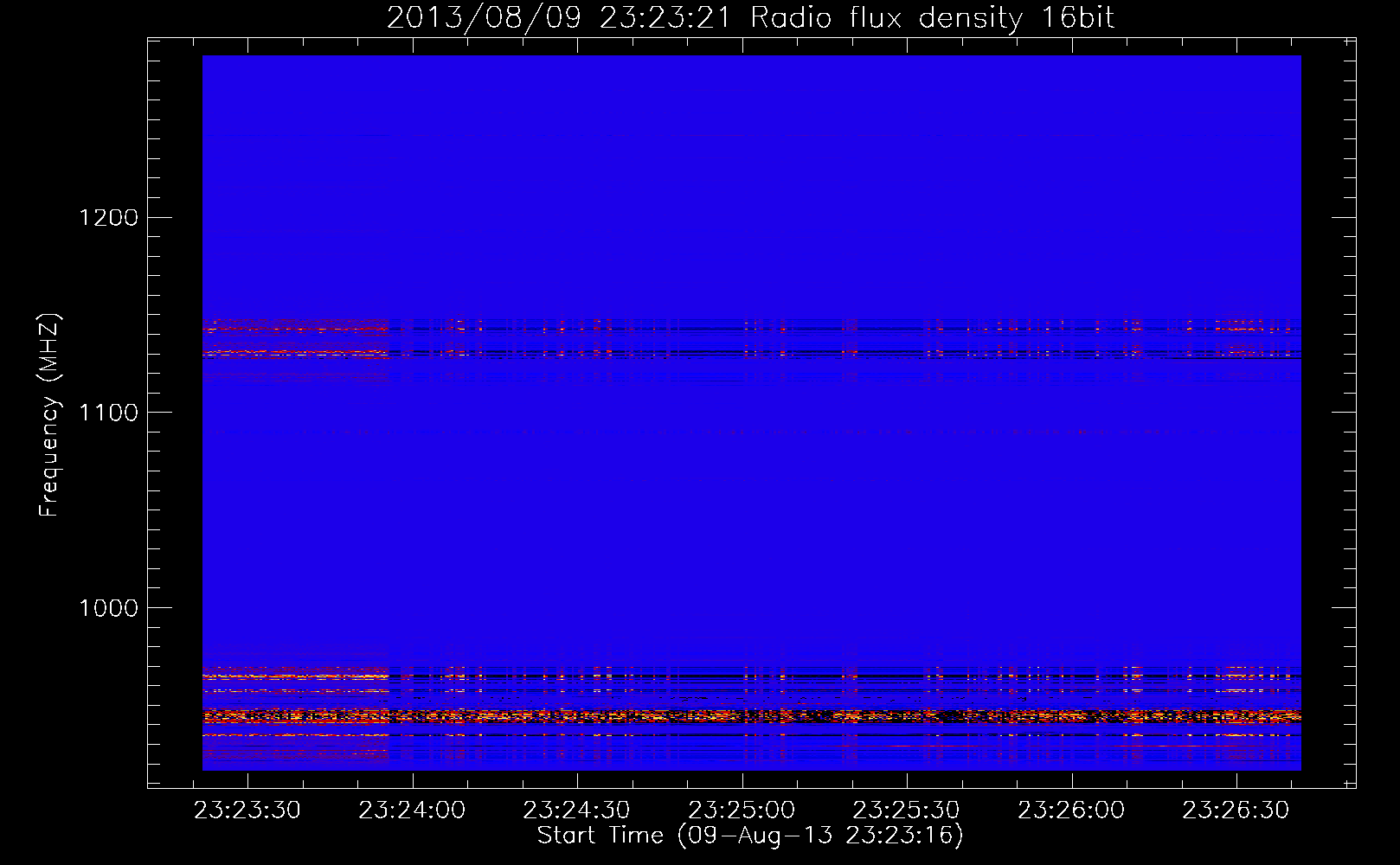The height and width of the screenshot is (865, 1400).
Task: Select the Start Time axis caption
Action: tap(750, 836)
